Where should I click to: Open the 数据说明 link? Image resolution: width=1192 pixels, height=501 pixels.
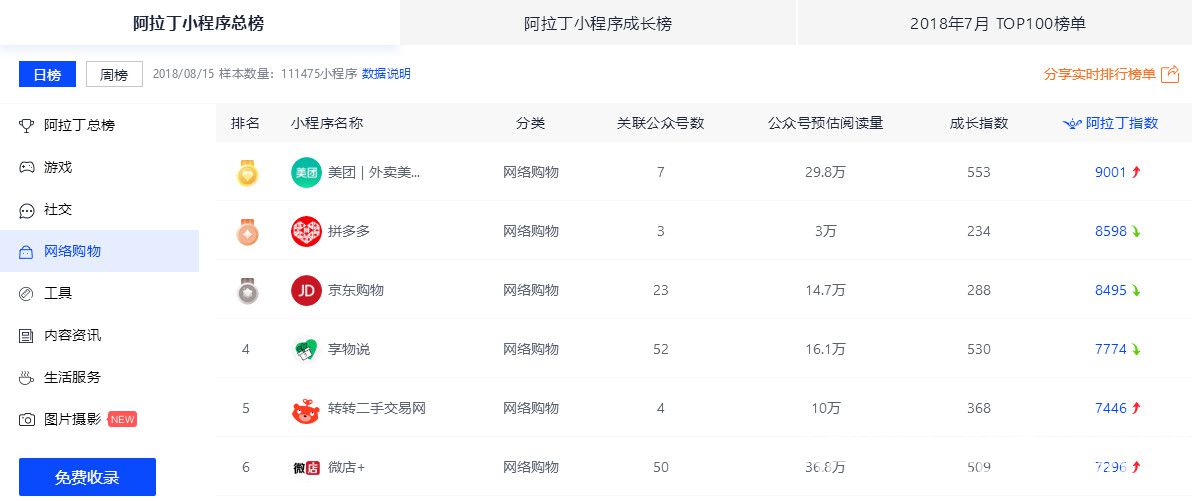[386, 74]
